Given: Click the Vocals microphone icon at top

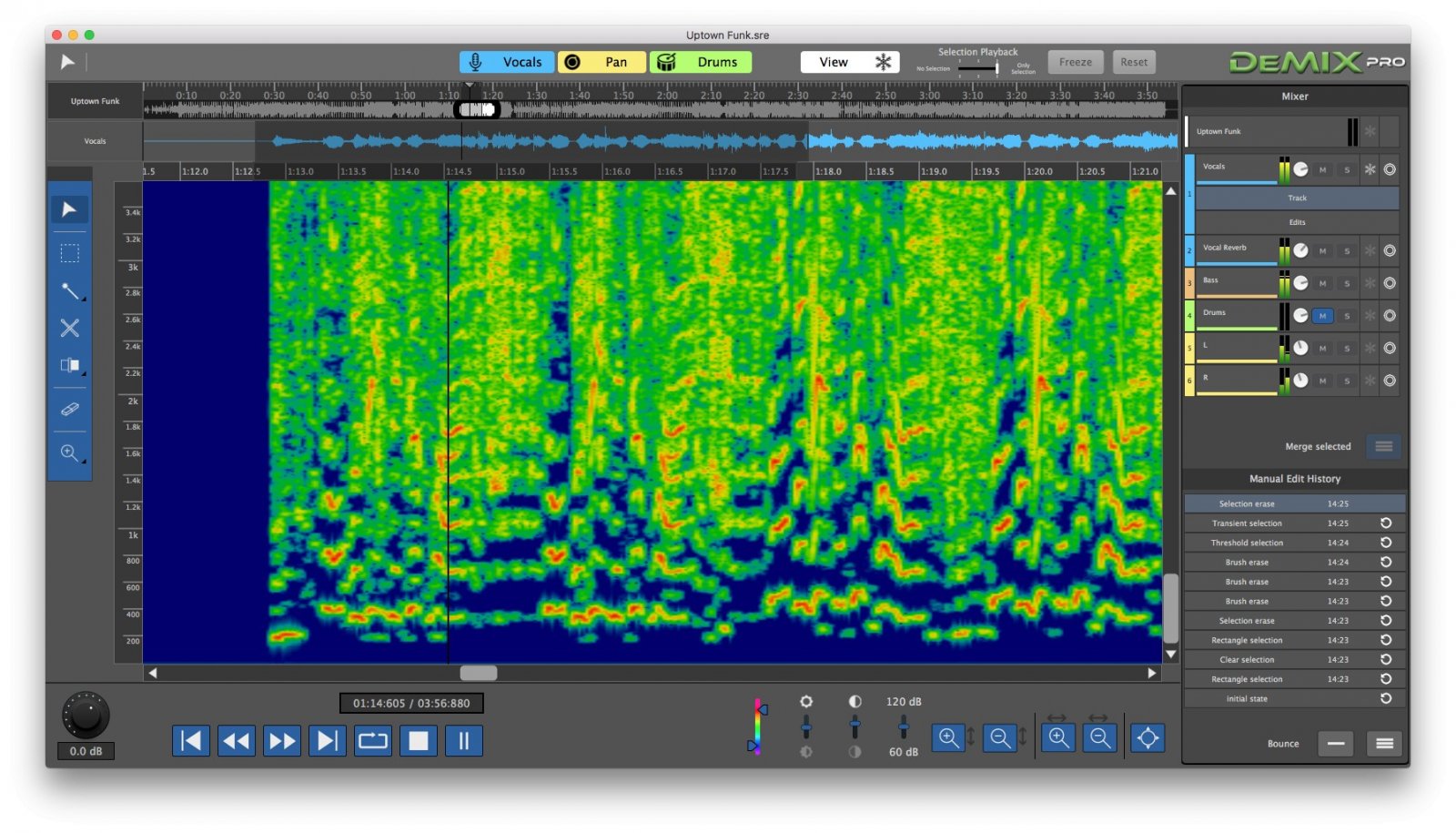Looking at the screenshot, I should point(476,61).
